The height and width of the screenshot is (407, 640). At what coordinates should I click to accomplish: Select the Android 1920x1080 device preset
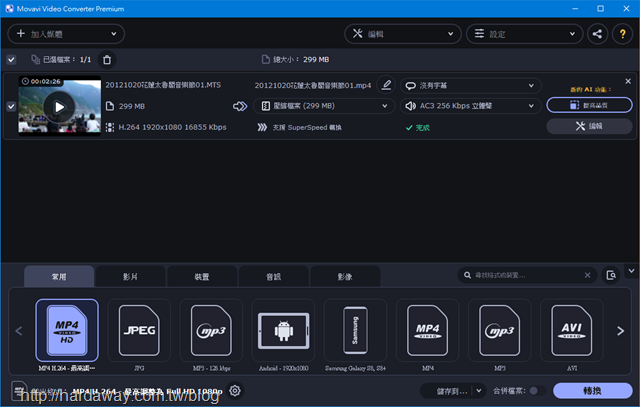point(284,330)
